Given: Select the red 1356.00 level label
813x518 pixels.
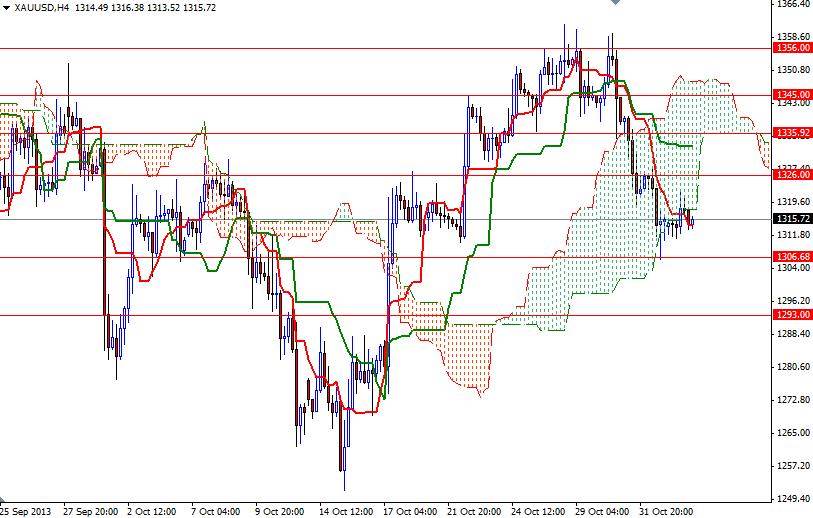Looking at the screenshot, I should 793,48.
